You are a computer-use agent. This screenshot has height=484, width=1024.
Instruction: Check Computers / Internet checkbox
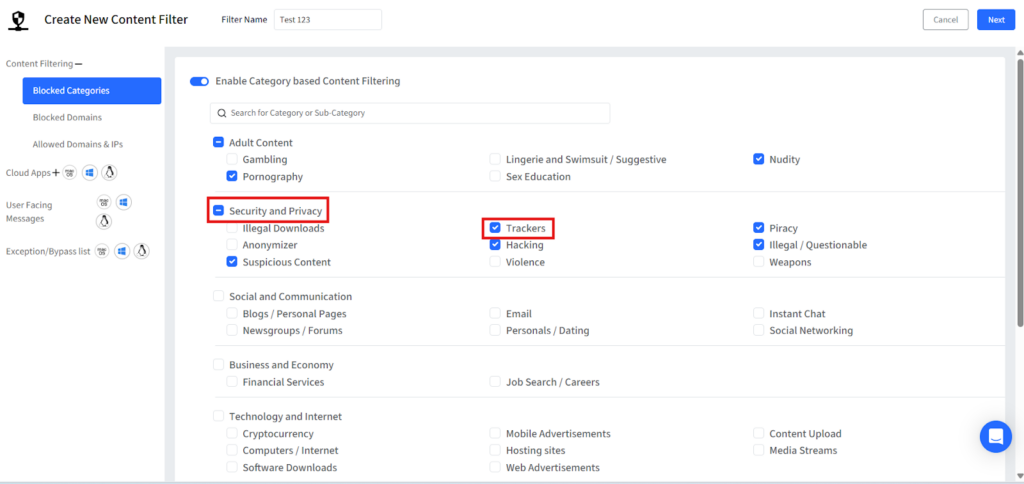click(x=232, y=451)
